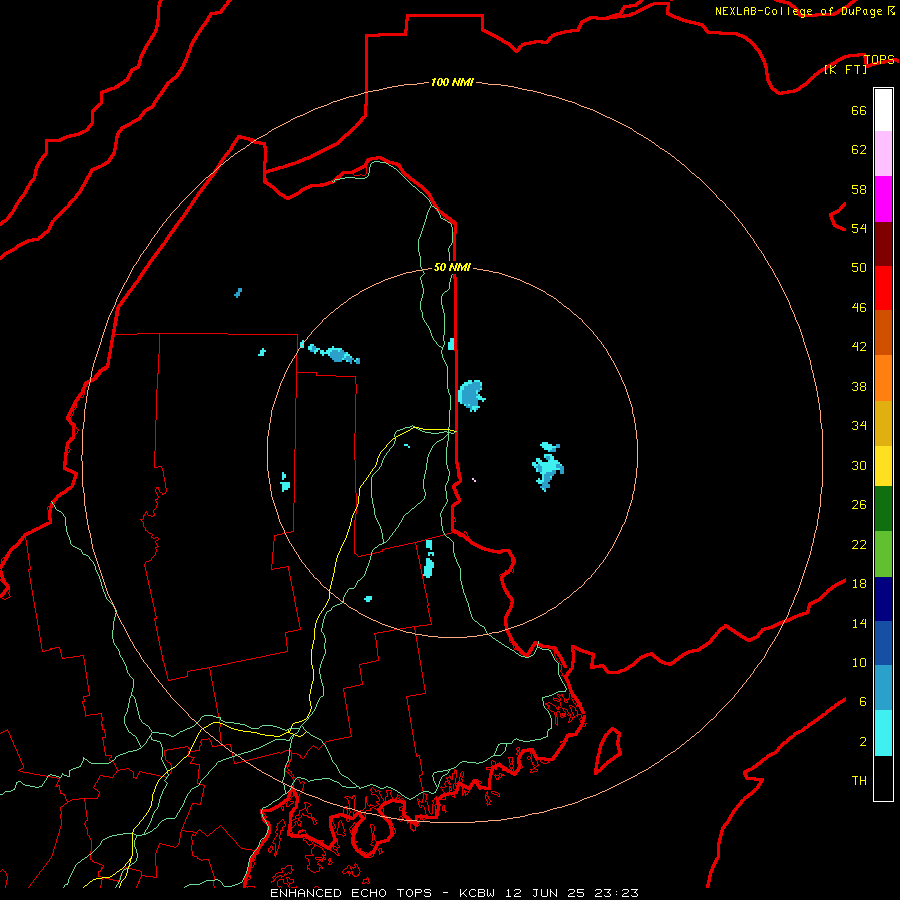Click legend value 62
The height and width of the screenshot is (900, 900).
[x=859, y=150]
